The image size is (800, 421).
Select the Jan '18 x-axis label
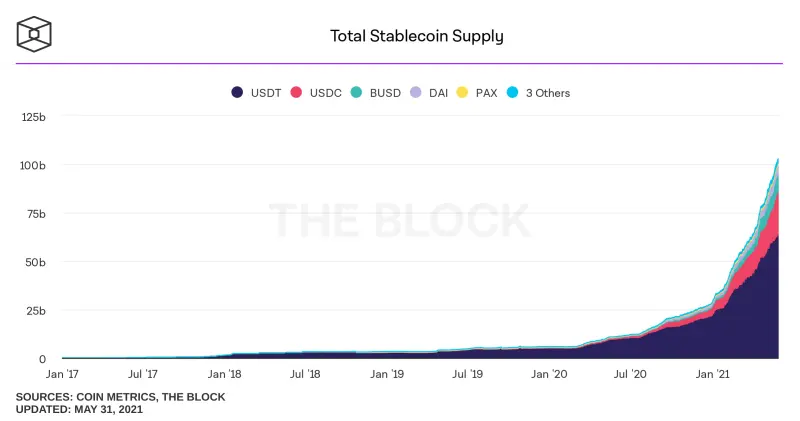click(224, 374)
